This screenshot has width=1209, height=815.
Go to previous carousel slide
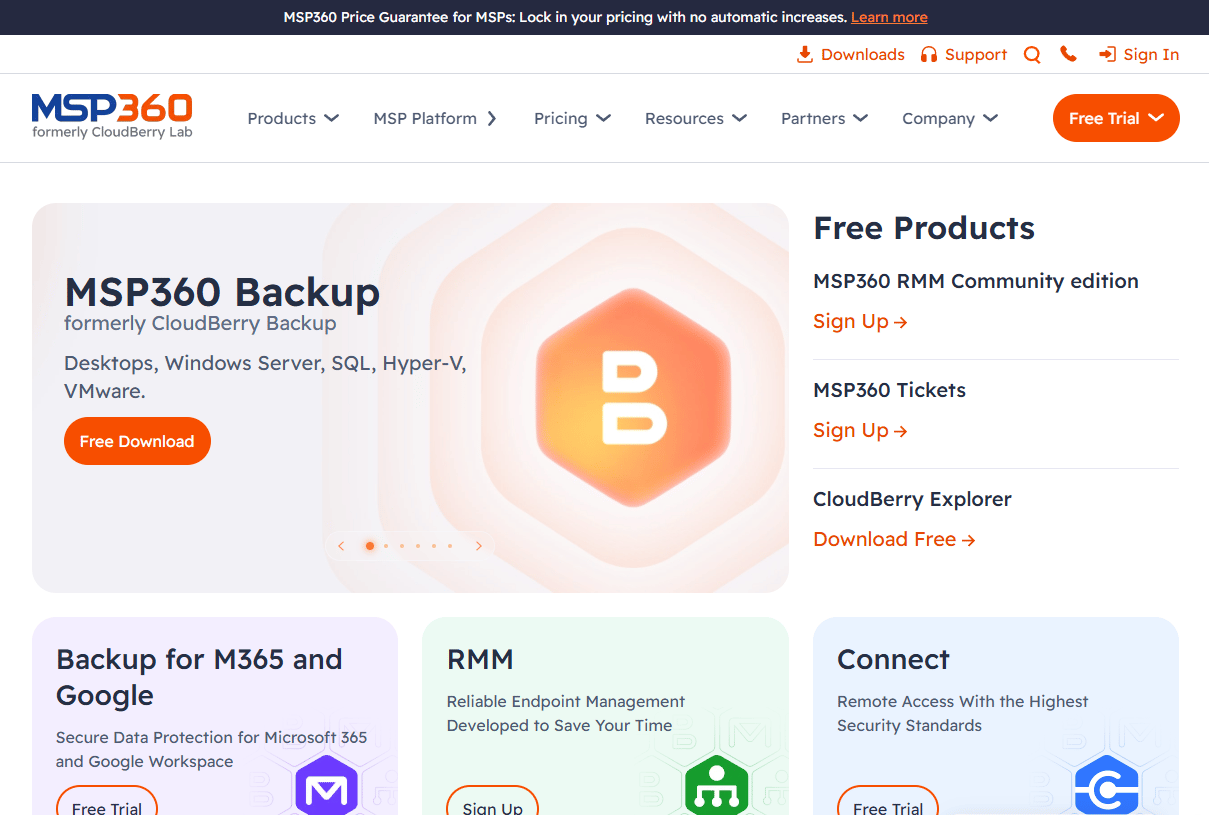341,546
